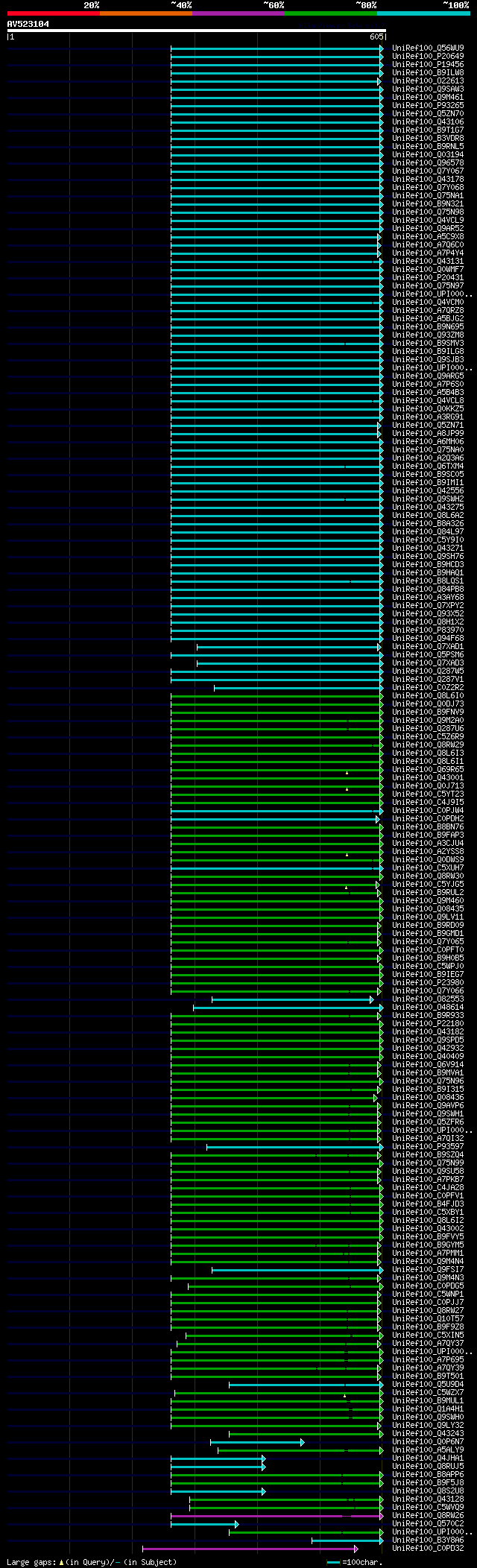
Task: Select the UniRef100_Q10T57 label
Action: [x=428, y=1319]
